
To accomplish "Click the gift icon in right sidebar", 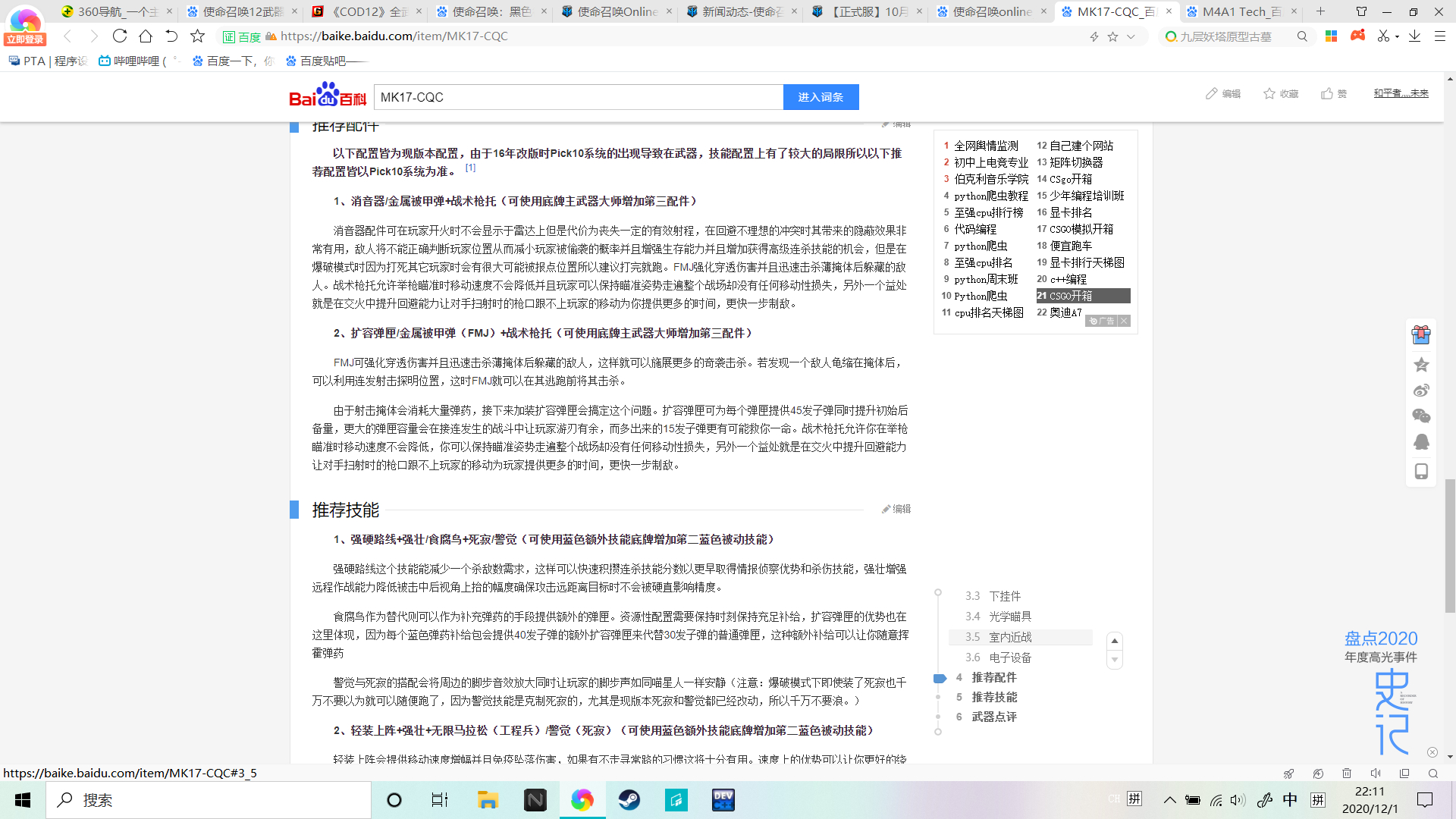I will point(1421,334).
